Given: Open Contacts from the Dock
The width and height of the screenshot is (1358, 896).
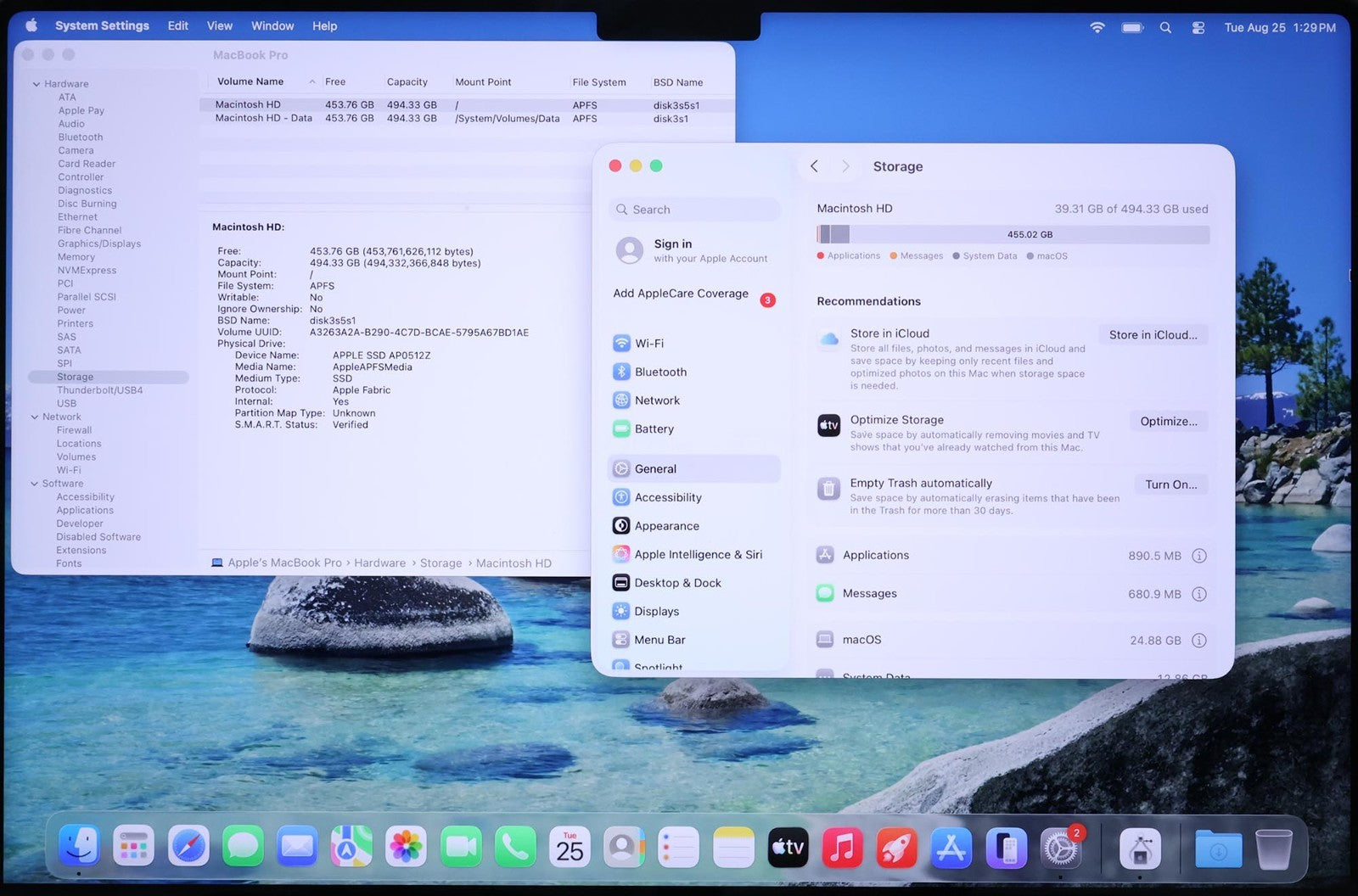Looking at the screenshot, I should 624,846.
